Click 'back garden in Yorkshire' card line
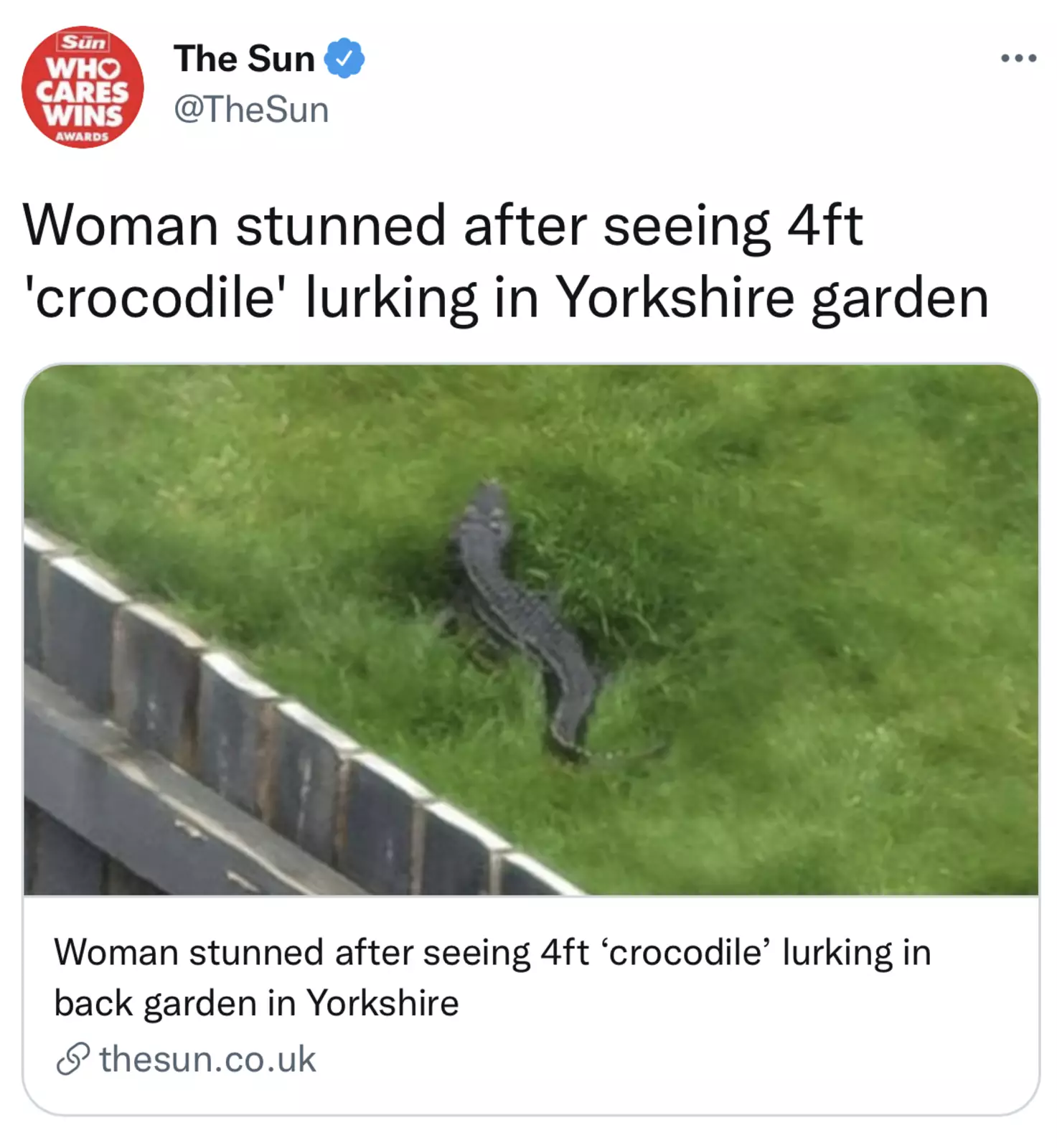 tap(256, 1003)
